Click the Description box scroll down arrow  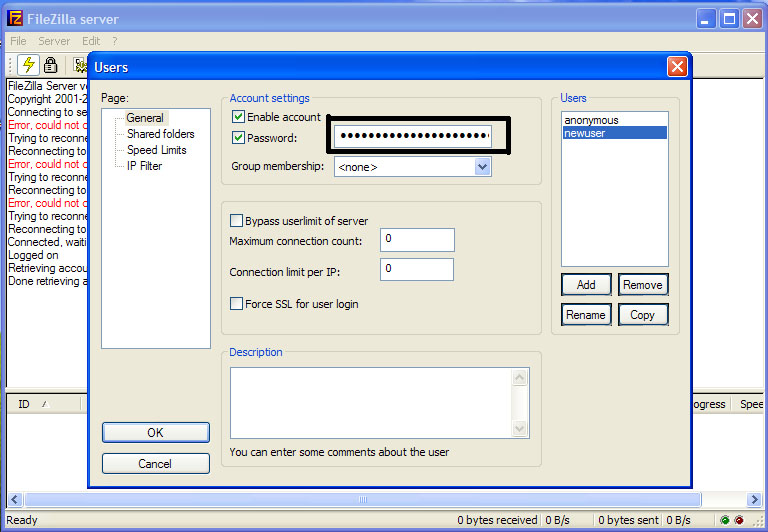click(x=519, y=429)
